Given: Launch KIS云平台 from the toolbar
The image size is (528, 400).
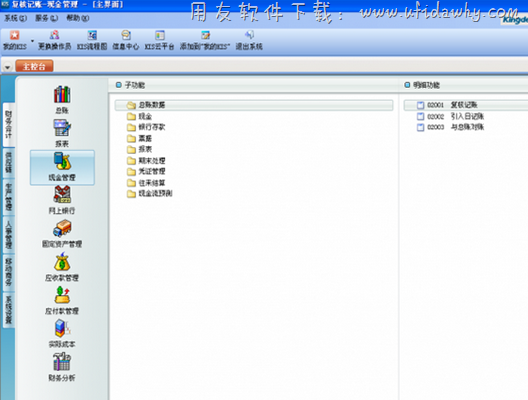Looking at the screenshot, I should 159,40.
